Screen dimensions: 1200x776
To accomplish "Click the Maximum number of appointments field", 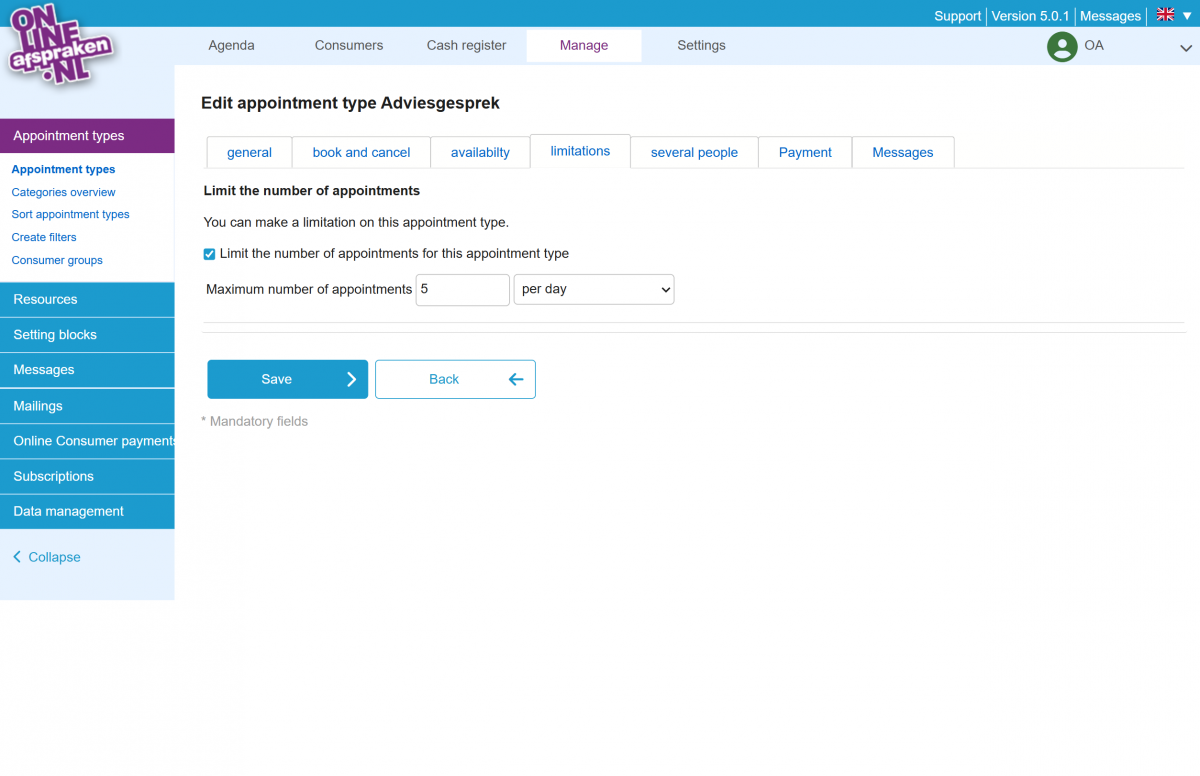I will [x=462, y=289].
